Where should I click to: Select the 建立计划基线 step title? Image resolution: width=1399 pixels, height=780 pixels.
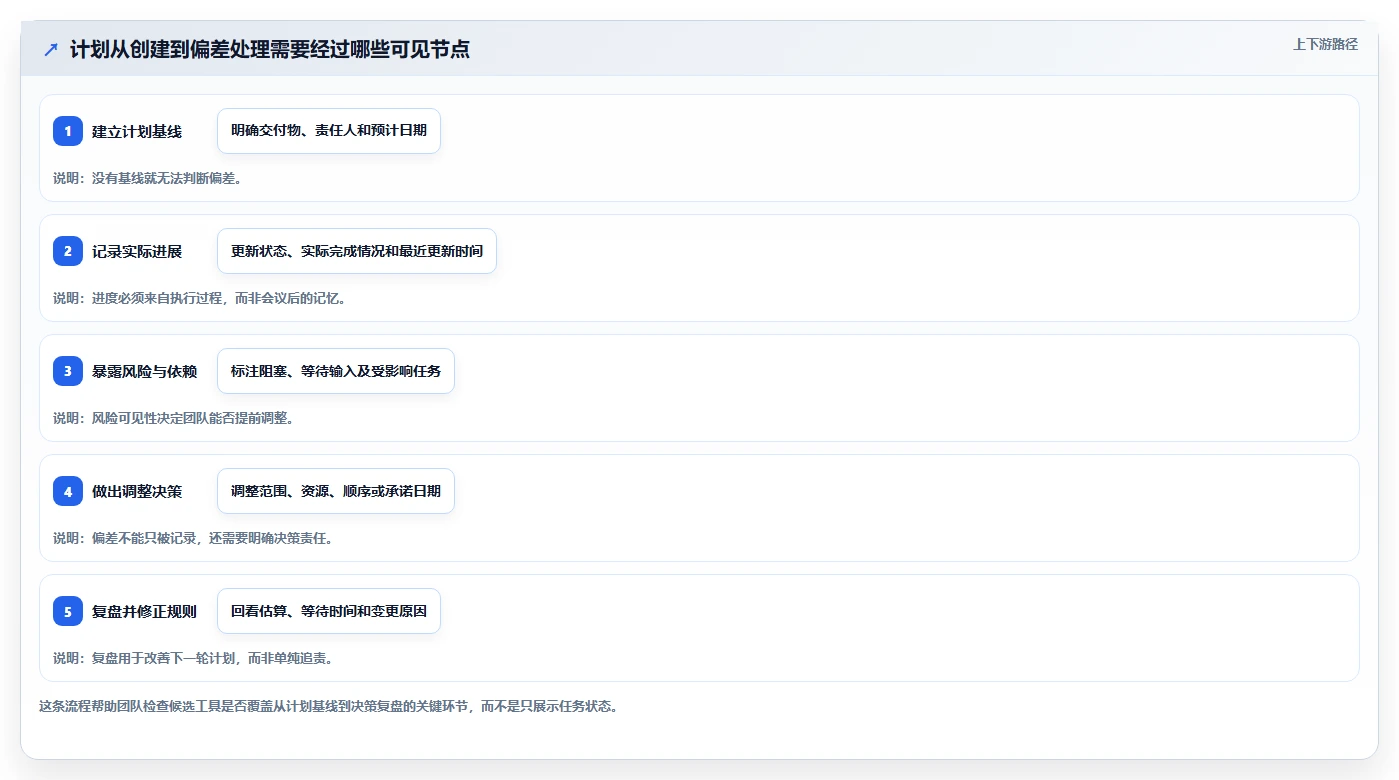pyautogui.click(x=137, y=131)
